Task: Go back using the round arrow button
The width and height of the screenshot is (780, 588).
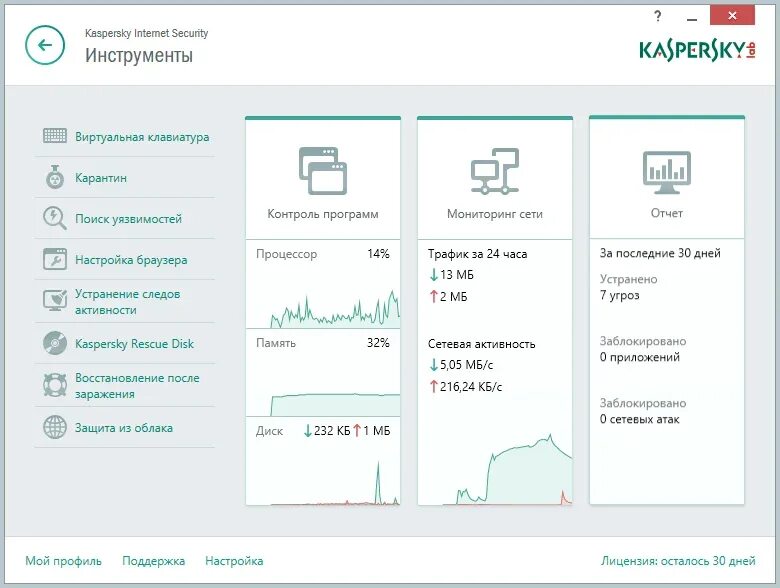Action: point(45,45)
